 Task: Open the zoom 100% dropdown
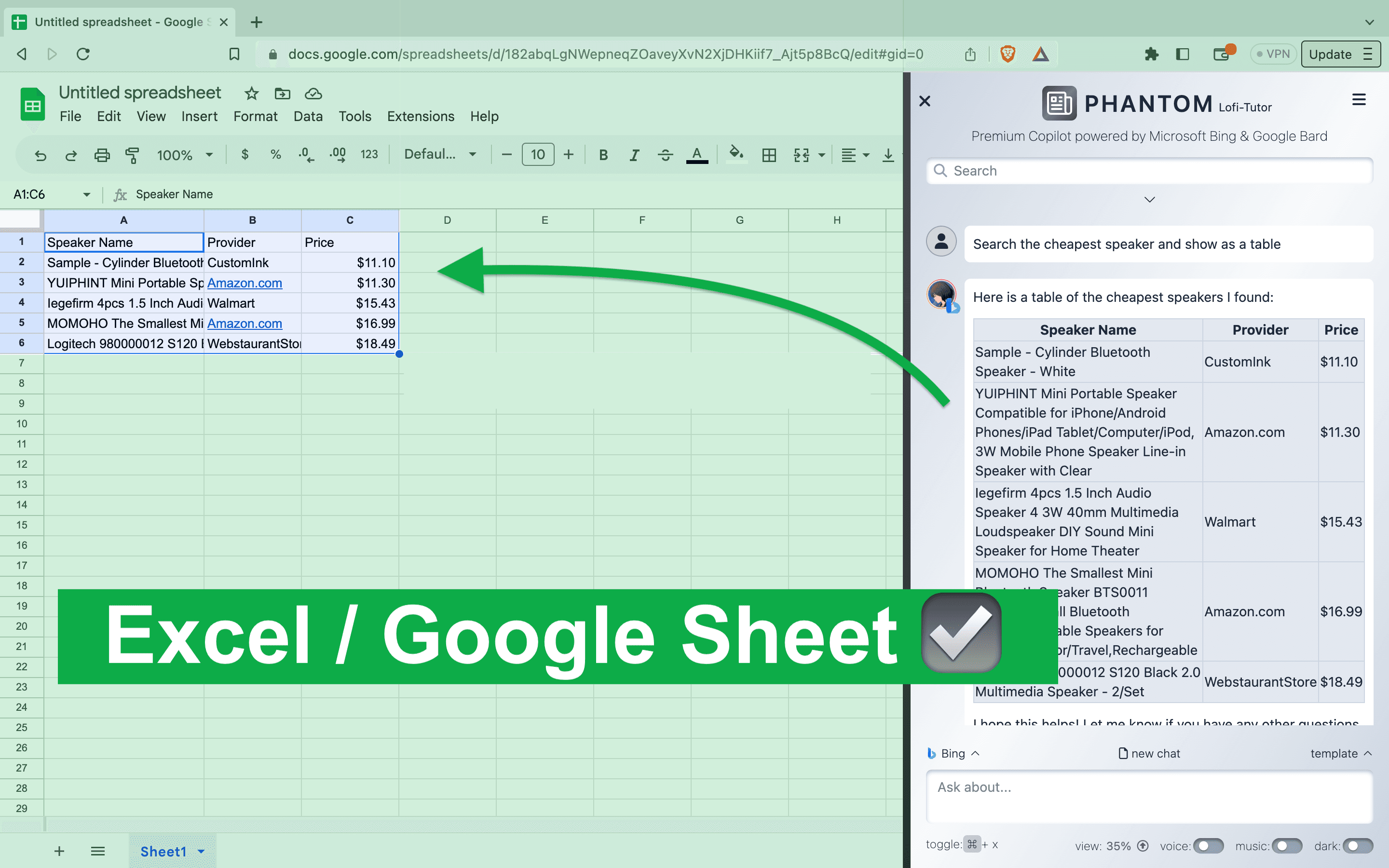point(185,154)
